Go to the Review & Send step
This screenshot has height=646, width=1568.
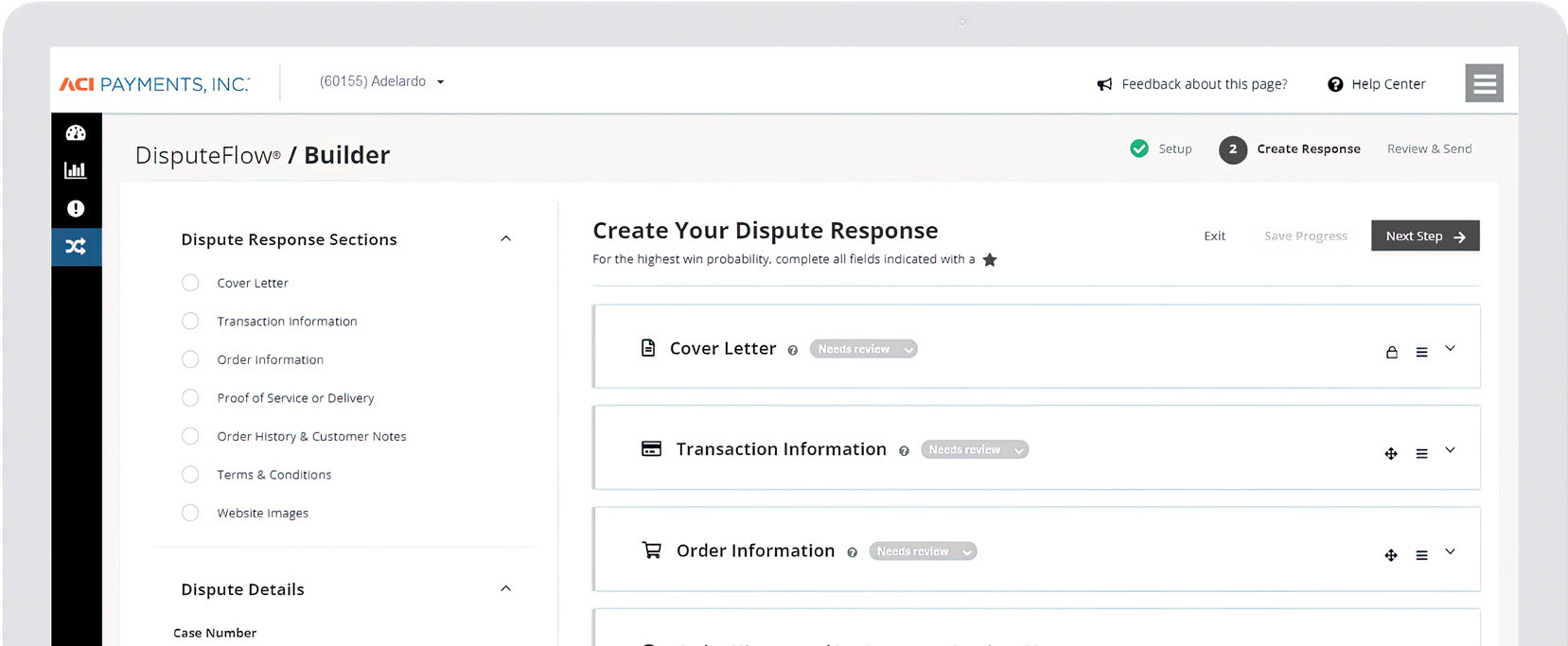tap(1429, 148)
